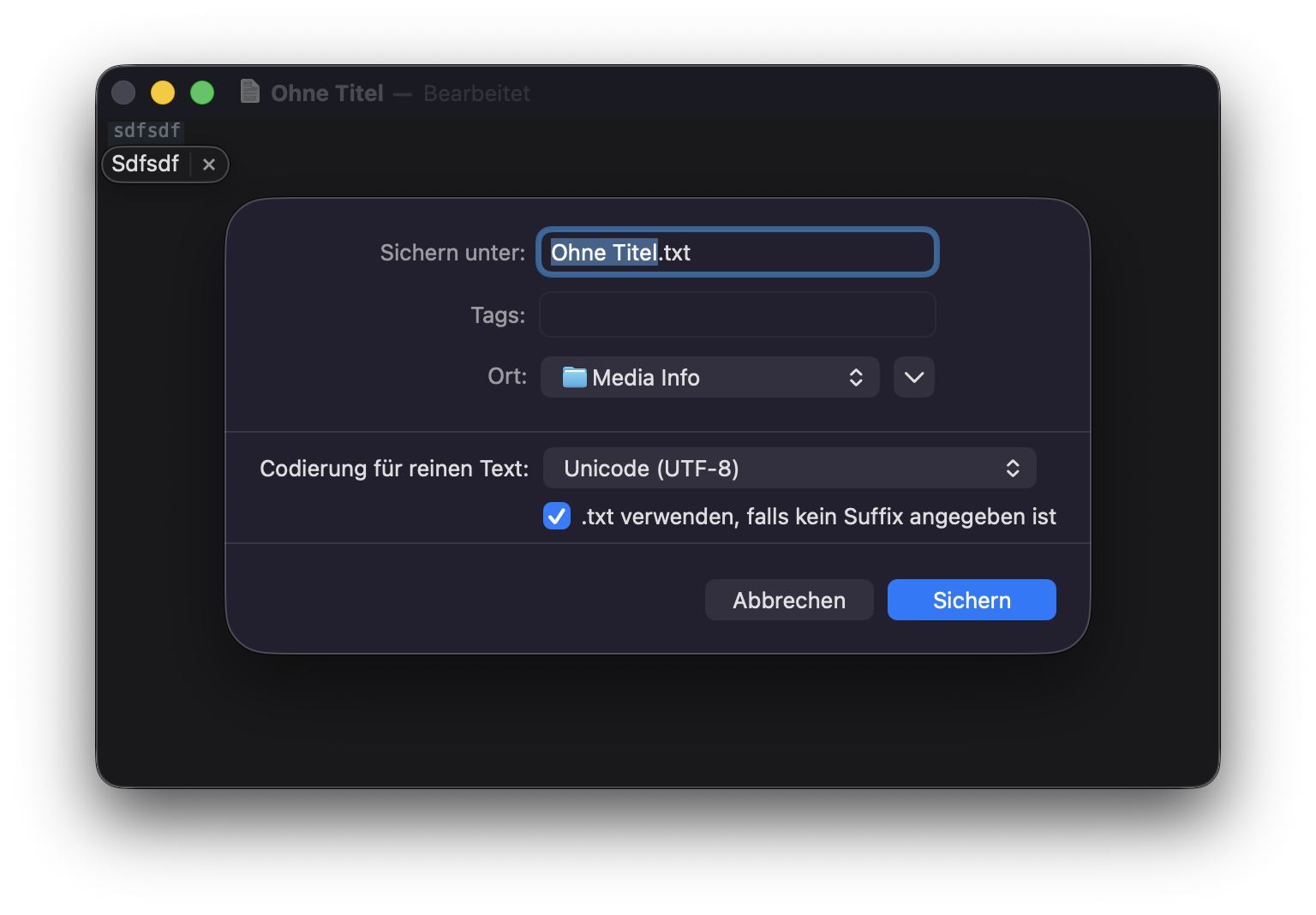The image size is (1316, 915).
Task: Click the Media Info folder icon
Action: [x=574, y=377]
